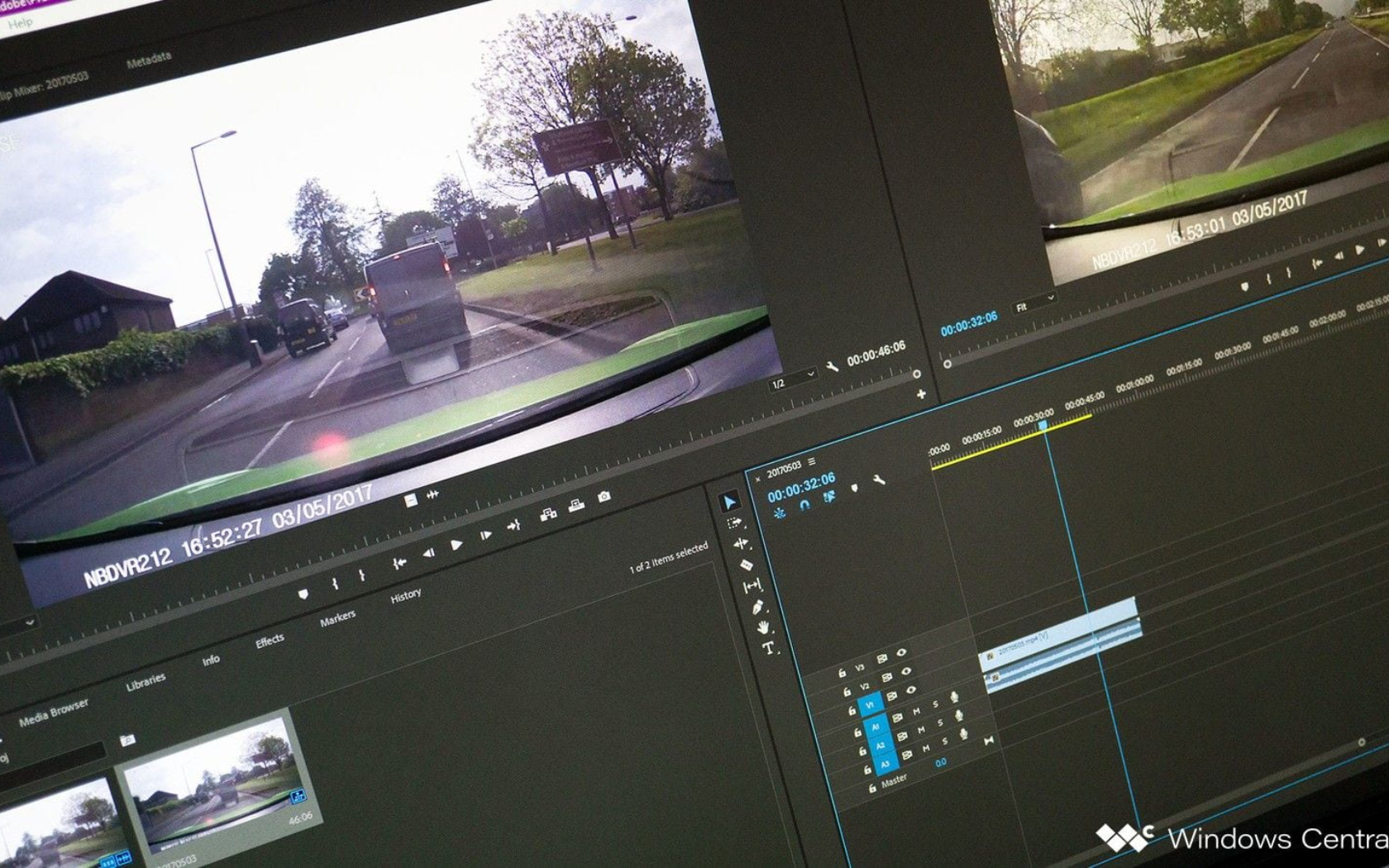Step forward one frame in source monitor
1389x868 pixels.
(x=485, y=535)
